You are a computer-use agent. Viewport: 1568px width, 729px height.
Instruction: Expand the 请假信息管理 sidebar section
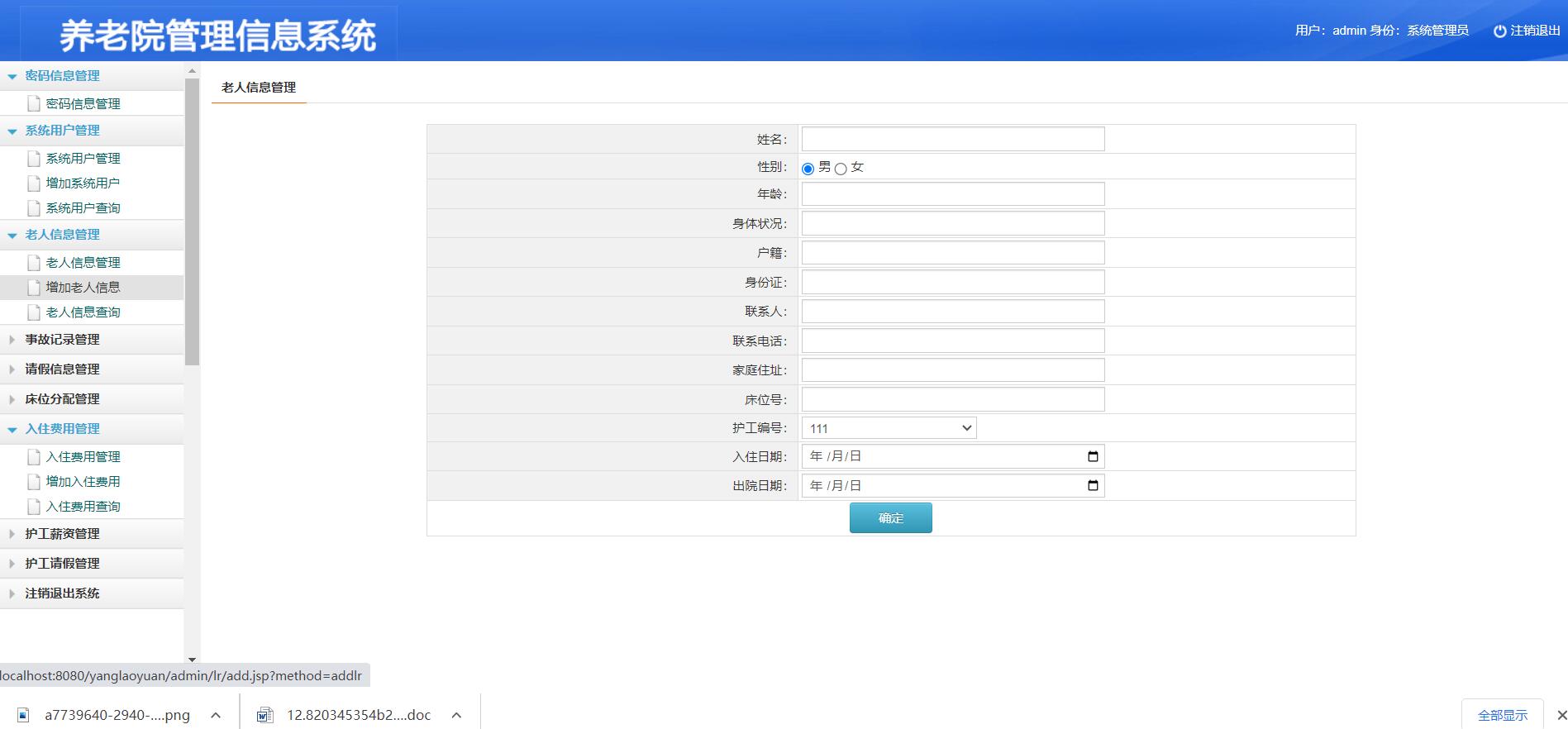coord(12,369)
